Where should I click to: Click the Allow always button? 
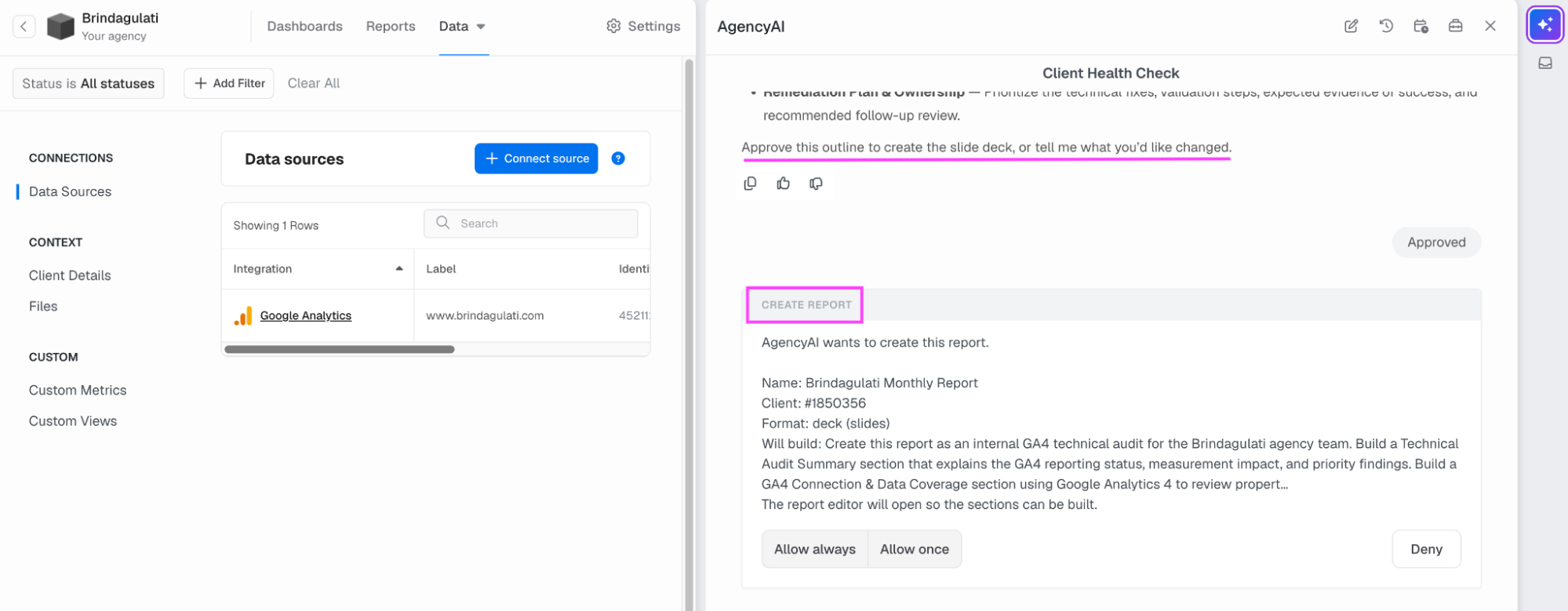(814, 549)
